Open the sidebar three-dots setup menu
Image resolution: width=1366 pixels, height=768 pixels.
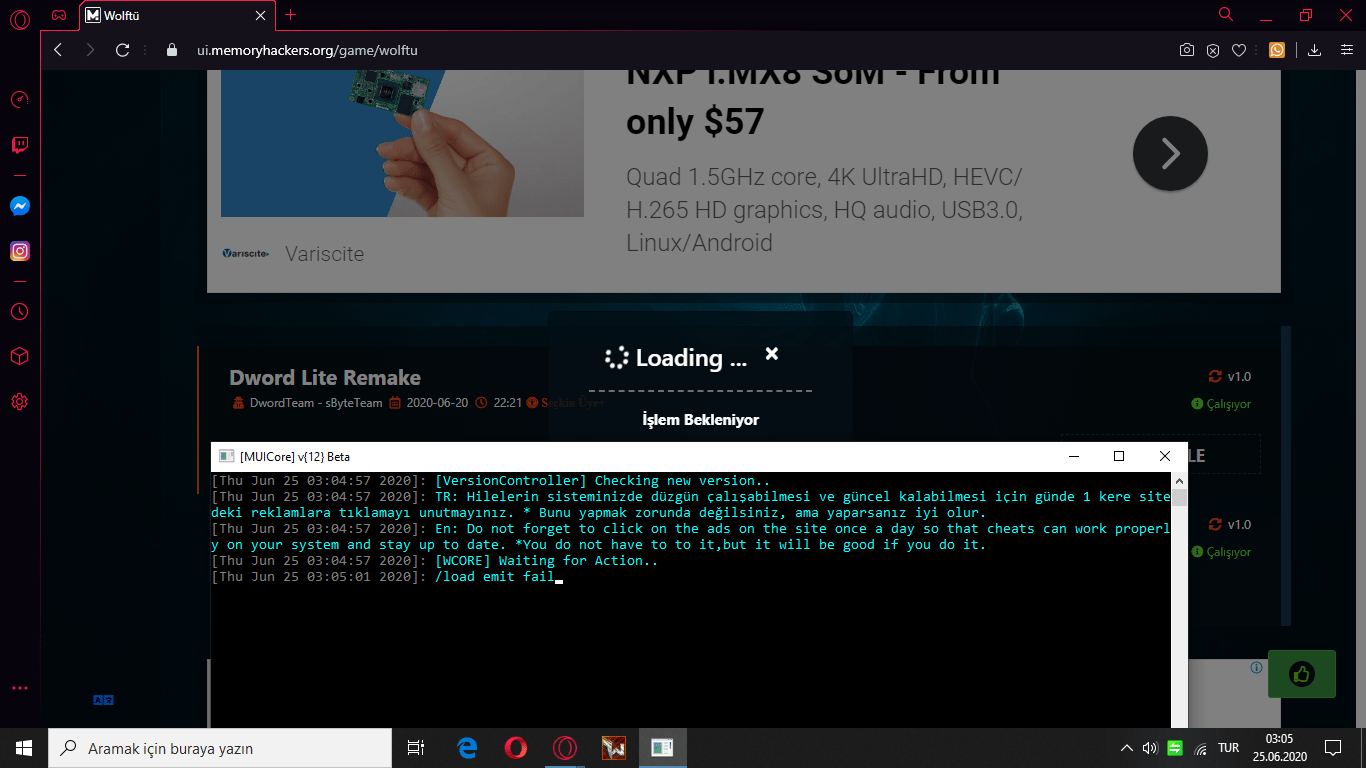pos(19,688)
